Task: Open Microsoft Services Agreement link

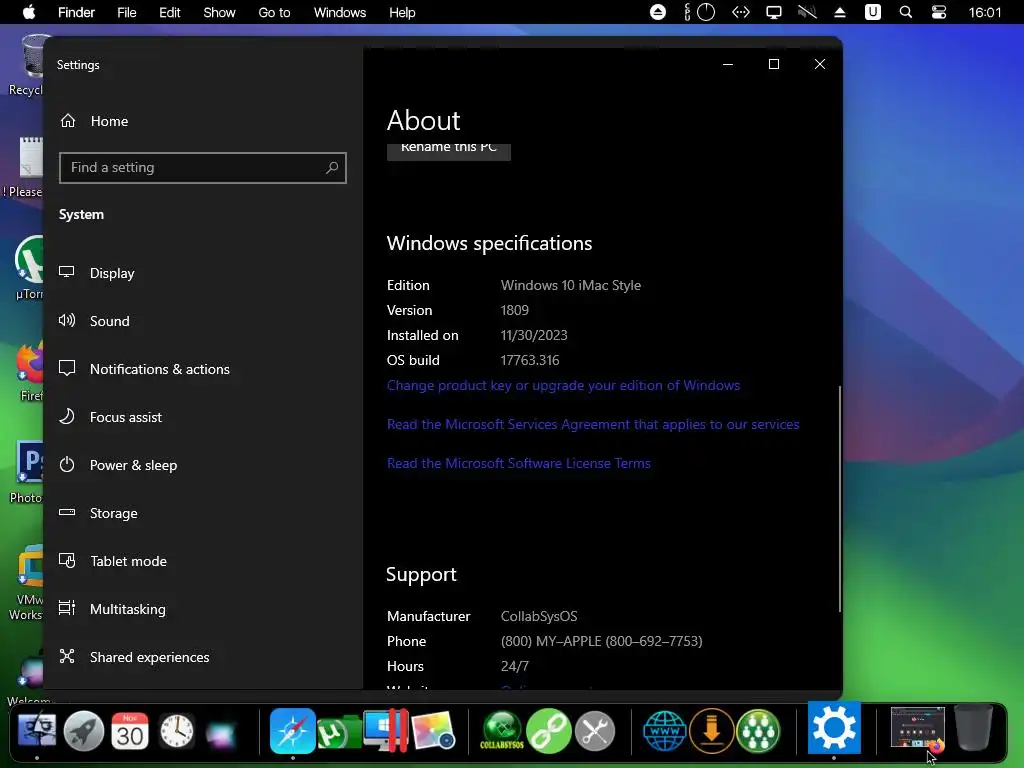Action: (593, 424)
